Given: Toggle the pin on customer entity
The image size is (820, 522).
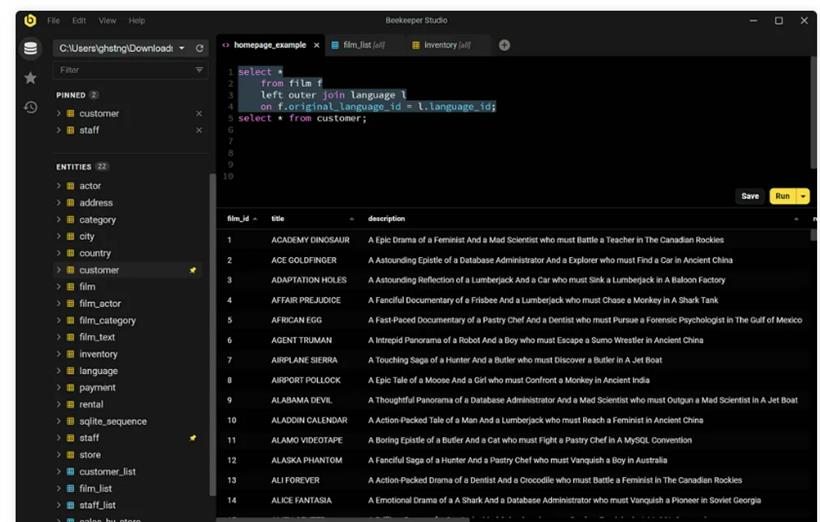Looking at the screenshot, I should [x=193, y=270].
